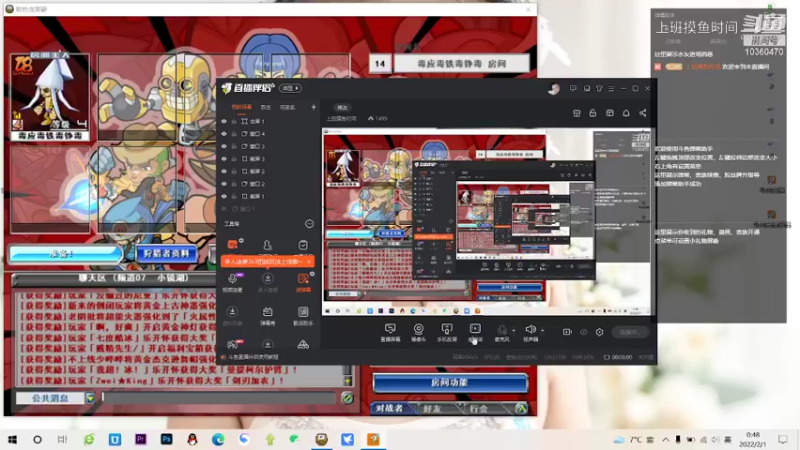
Task: Open Premiere Pro from taskbar
Action: pyautogui.click(x=140, y=439)
